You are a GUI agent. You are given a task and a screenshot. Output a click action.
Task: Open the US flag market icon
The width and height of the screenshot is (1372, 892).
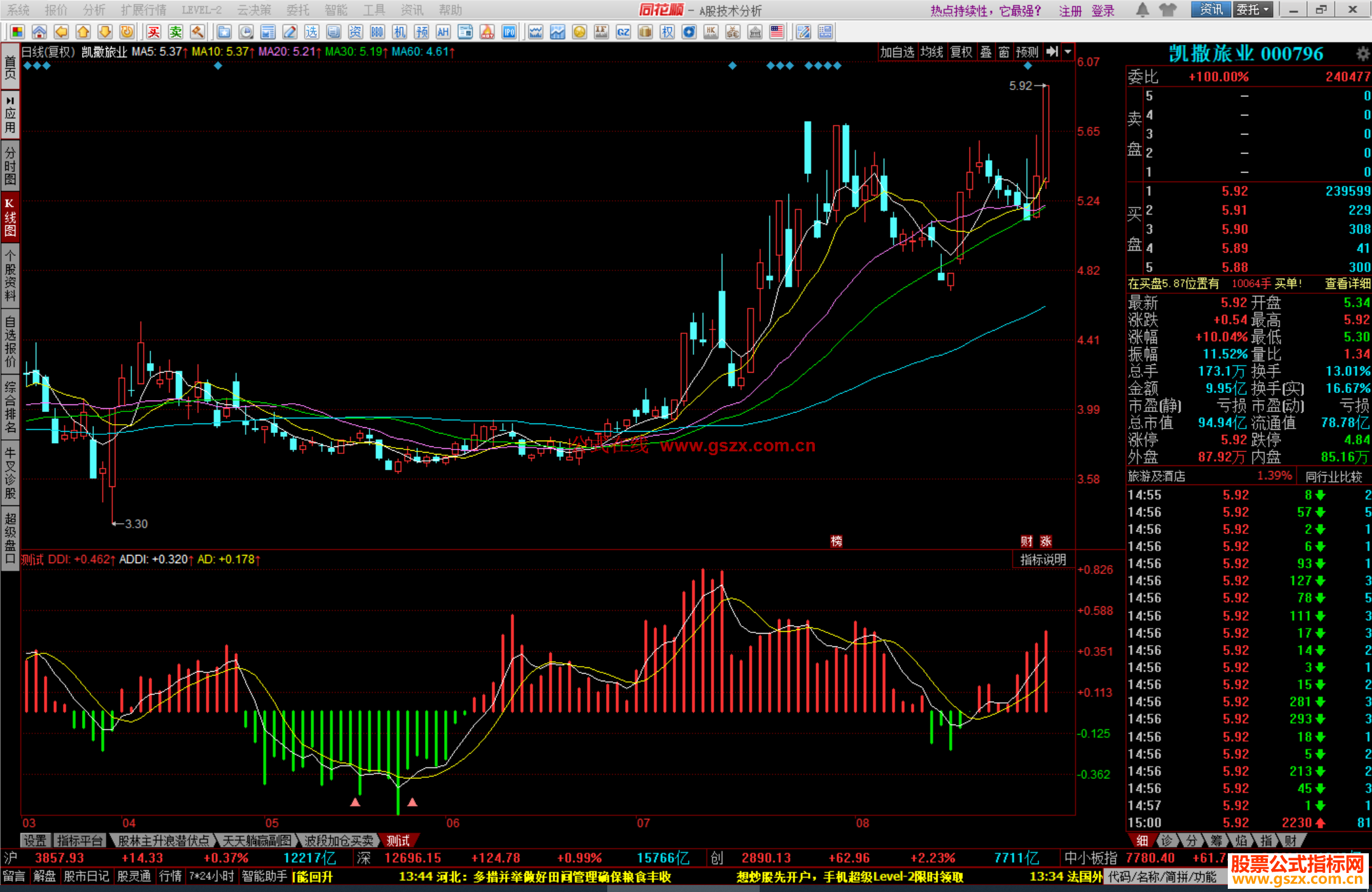(776, 32)
